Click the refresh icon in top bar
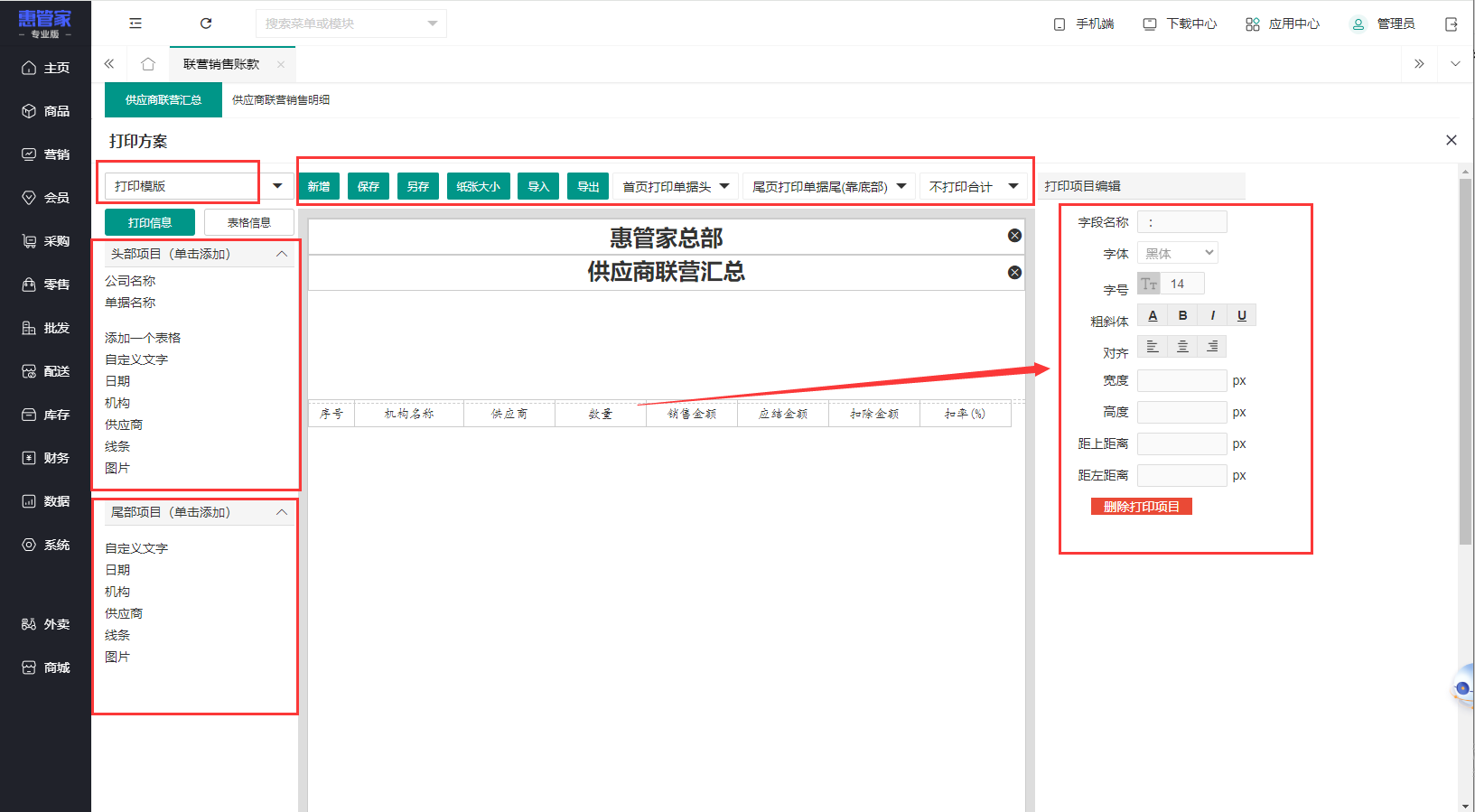The image size is (1475, 812). pyautogui.click(x=206, y=23)
